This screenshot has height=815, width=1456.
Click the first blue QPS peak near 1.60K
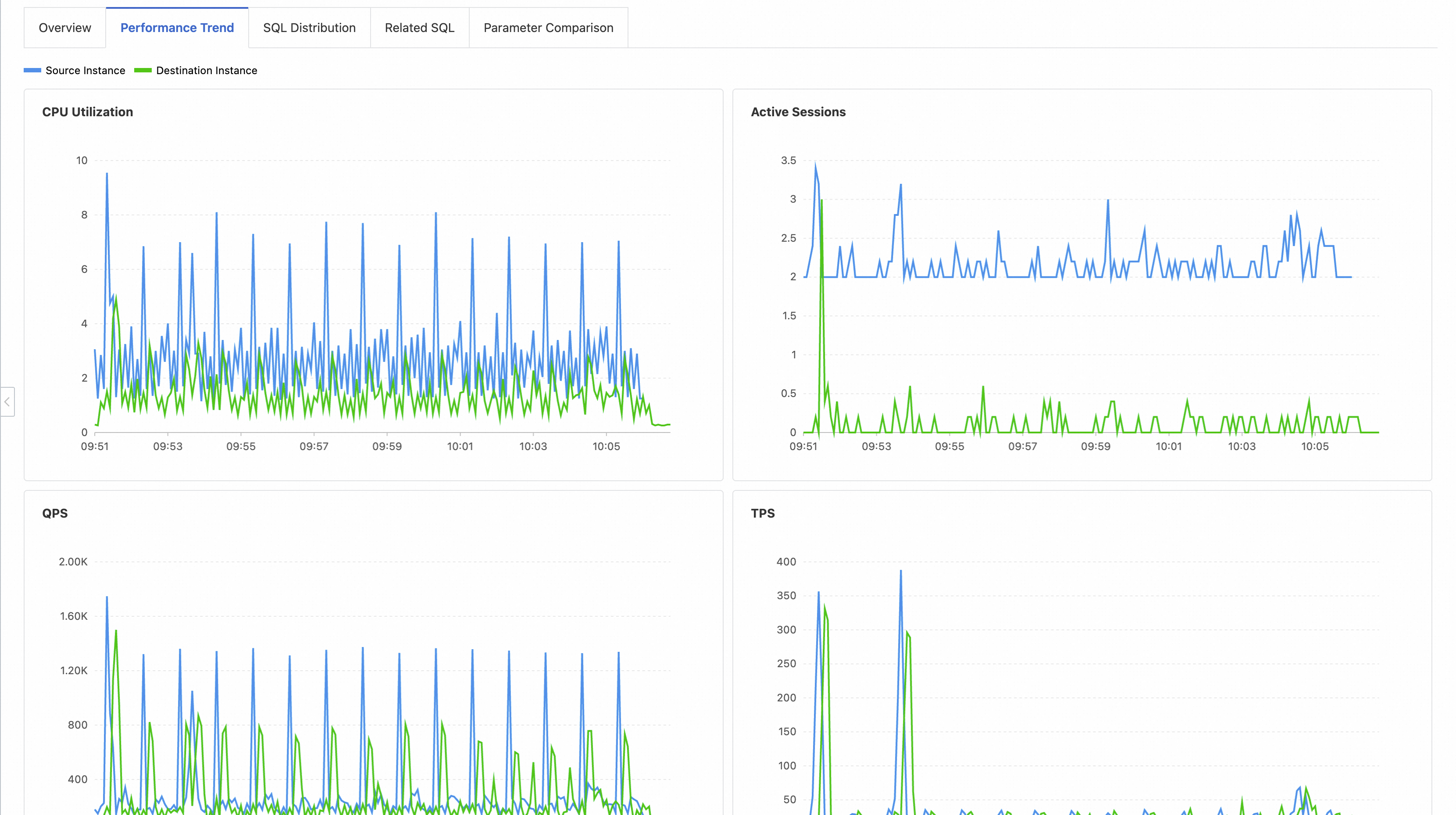(107, 599)
